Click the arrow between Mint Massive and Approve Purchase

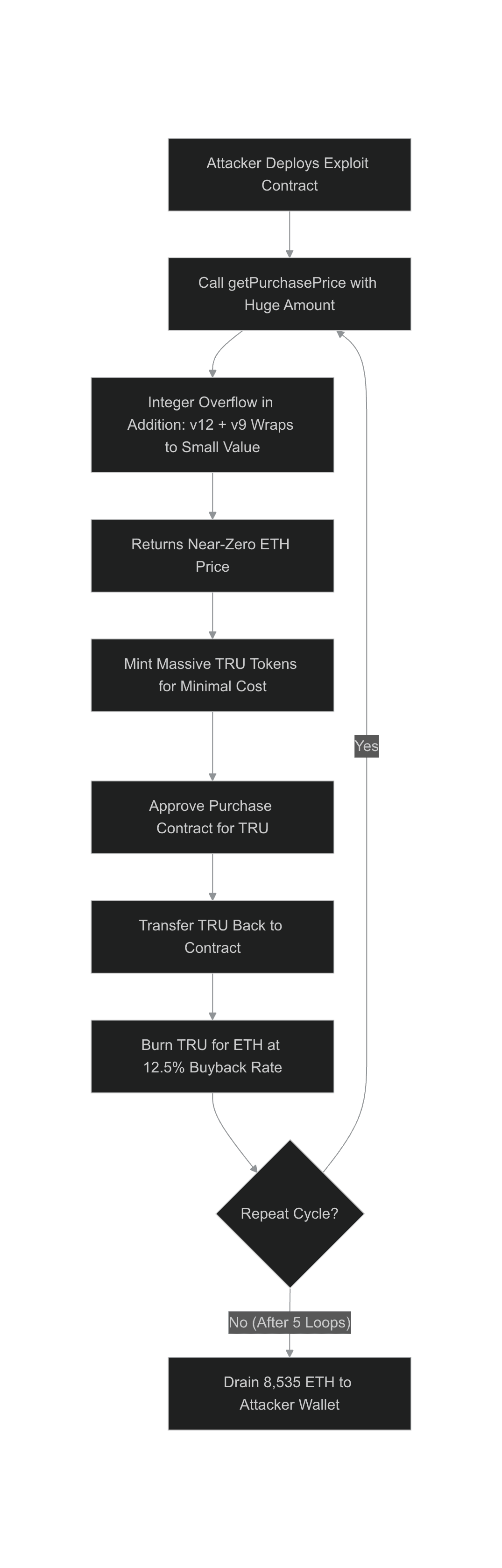click(x=212, y=745)
